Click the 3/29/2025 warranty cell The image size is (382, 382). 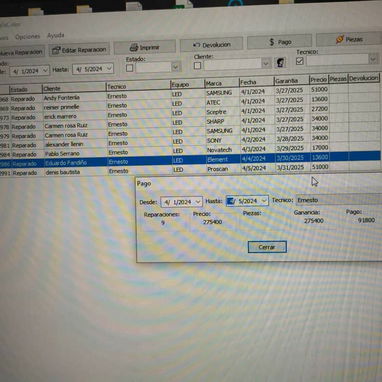[x=292, y=148]
